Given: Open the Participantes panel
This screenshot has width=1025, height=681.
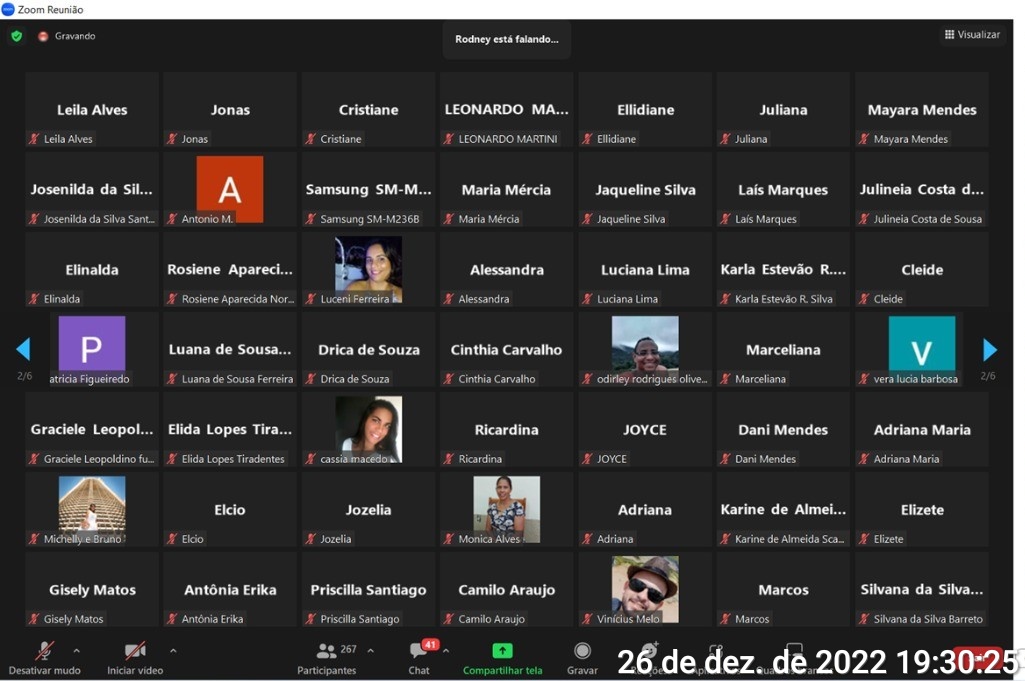Looking at the screenshot, I should (x=327, y=651).
